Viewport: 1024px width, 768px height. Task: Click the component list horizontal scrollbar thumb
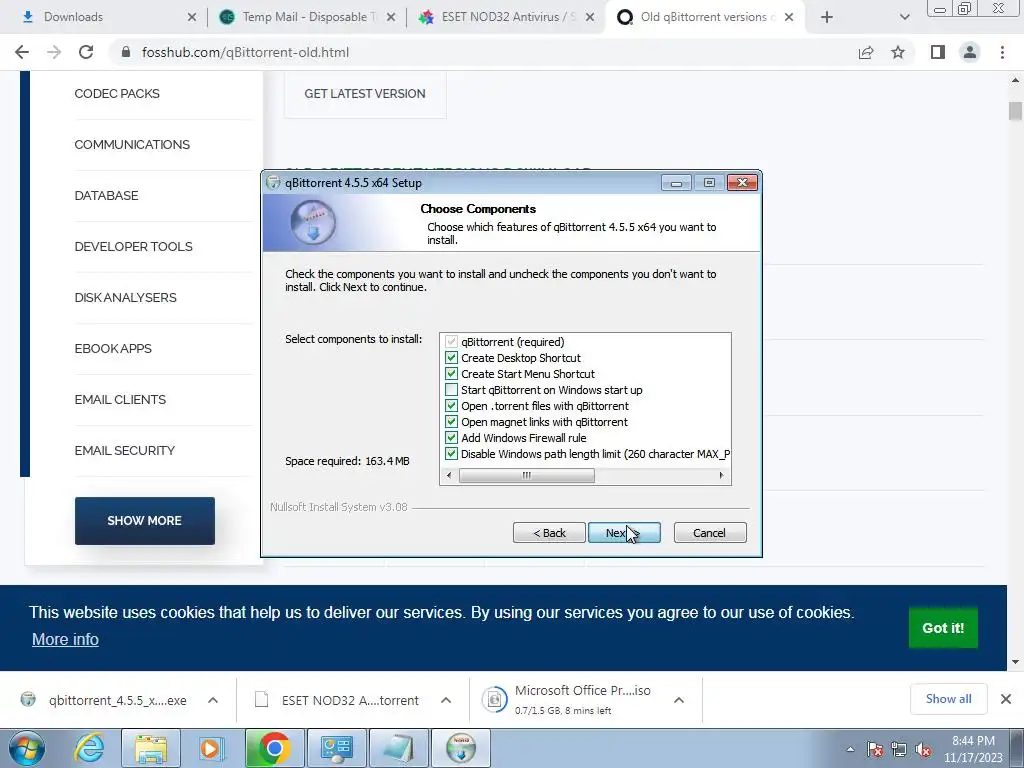[x=526, y=475]
